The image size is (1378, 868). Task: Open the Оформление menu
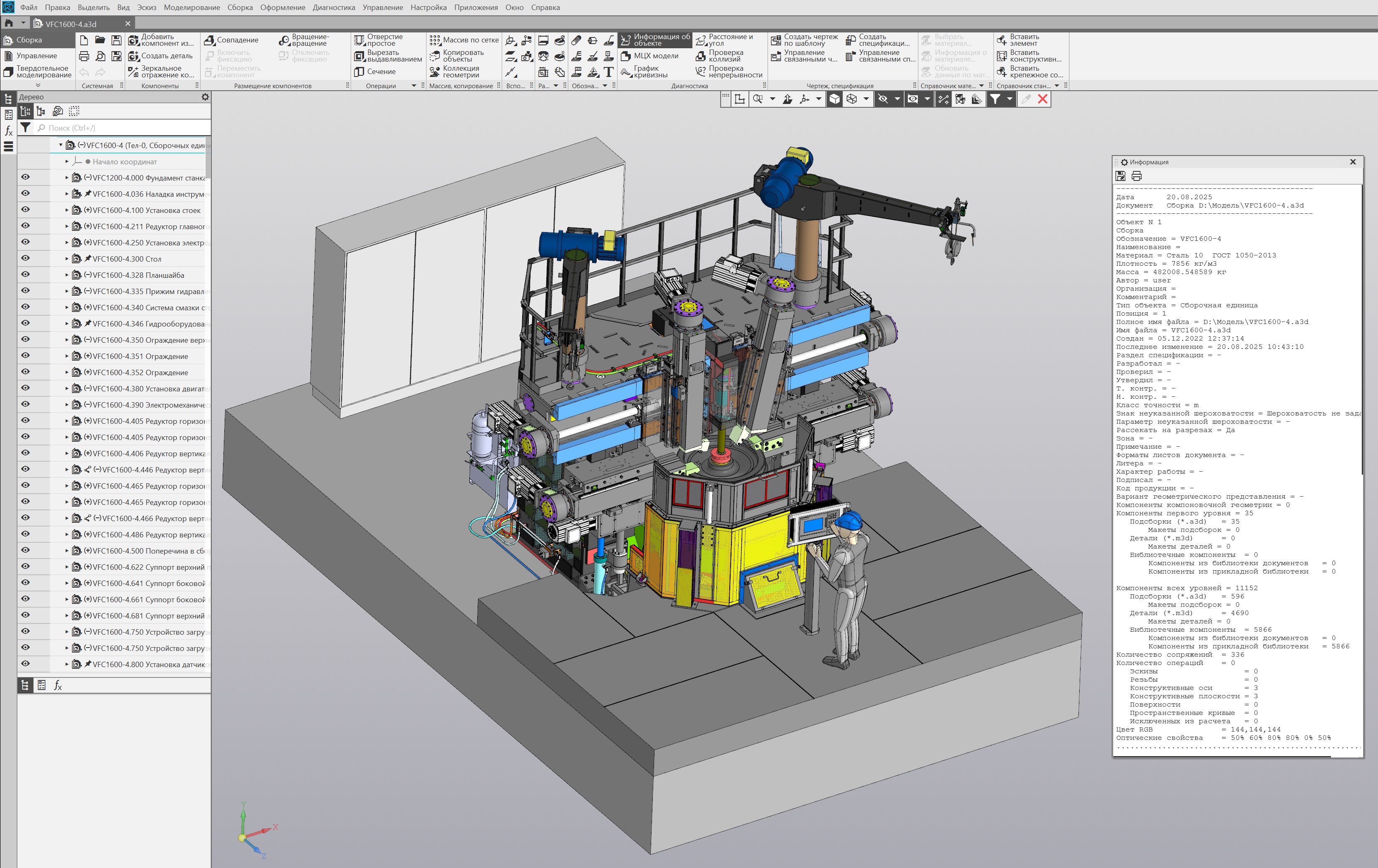(283, 7)
